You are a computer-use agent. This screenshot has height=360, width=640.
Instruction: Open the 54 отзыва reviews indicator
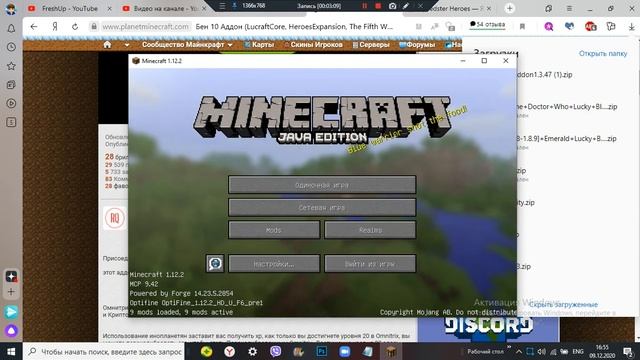click(x=487, y=24)
